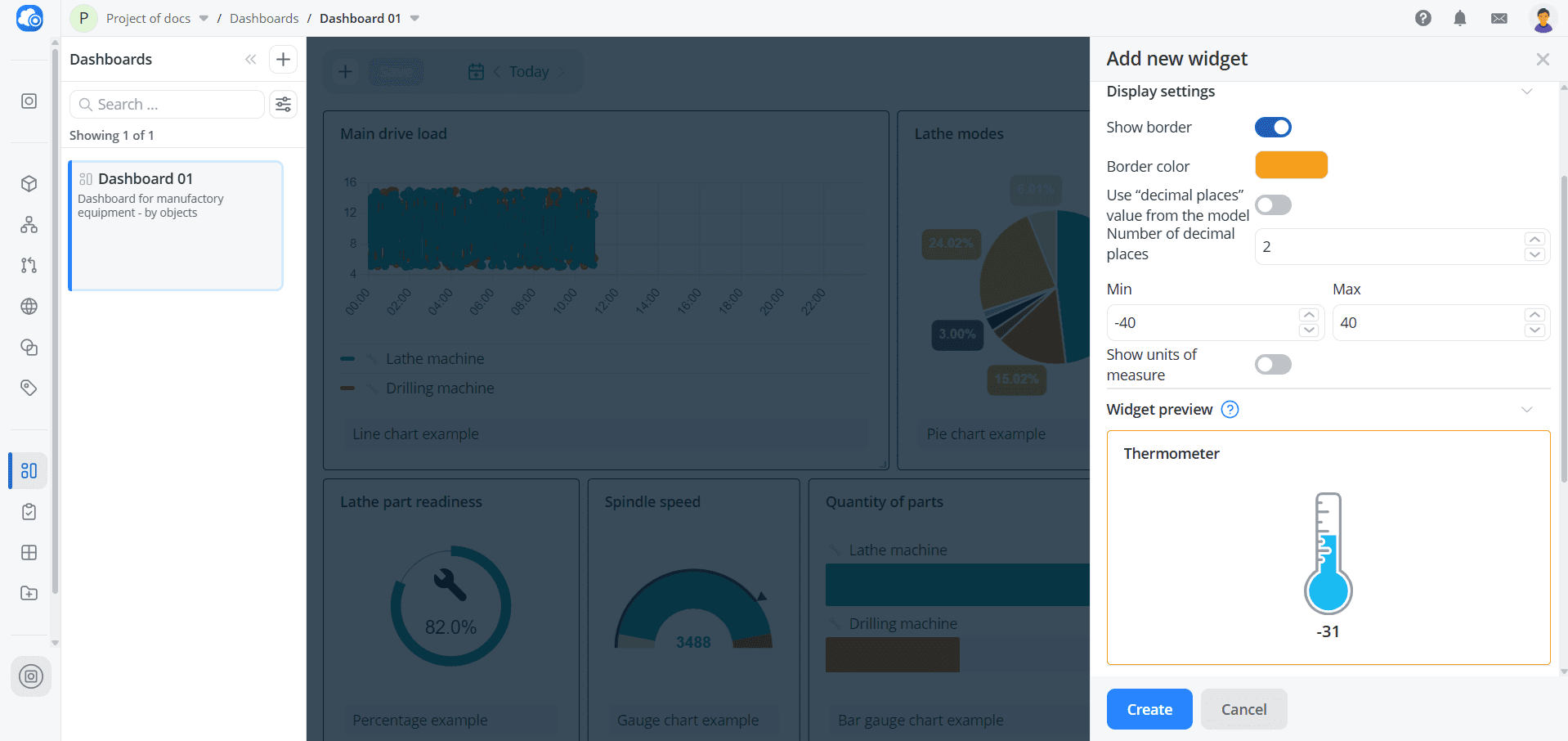Open the folder-plus icon in sidebar
Viewport: 1568px width, 741px height.
point(29,593)
